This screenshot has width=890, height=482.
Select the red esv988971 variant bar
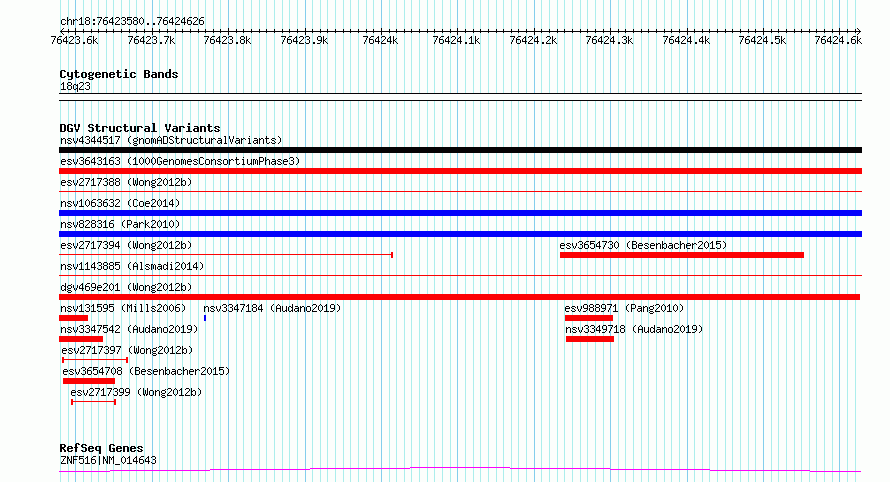coord(589,318)
